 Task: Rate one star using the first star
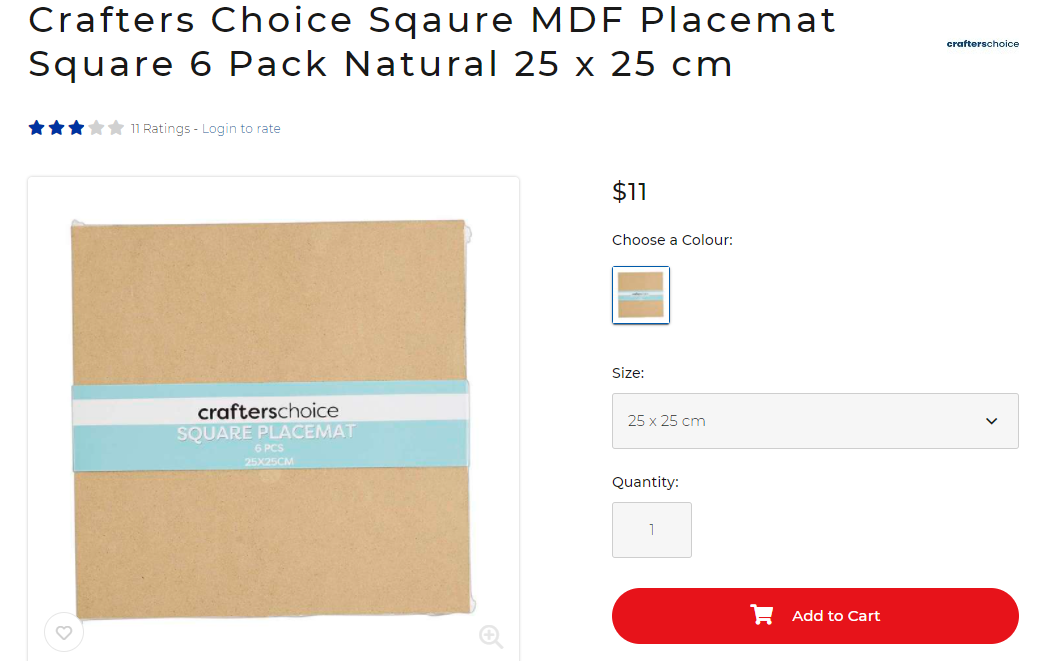click(37, 128)
